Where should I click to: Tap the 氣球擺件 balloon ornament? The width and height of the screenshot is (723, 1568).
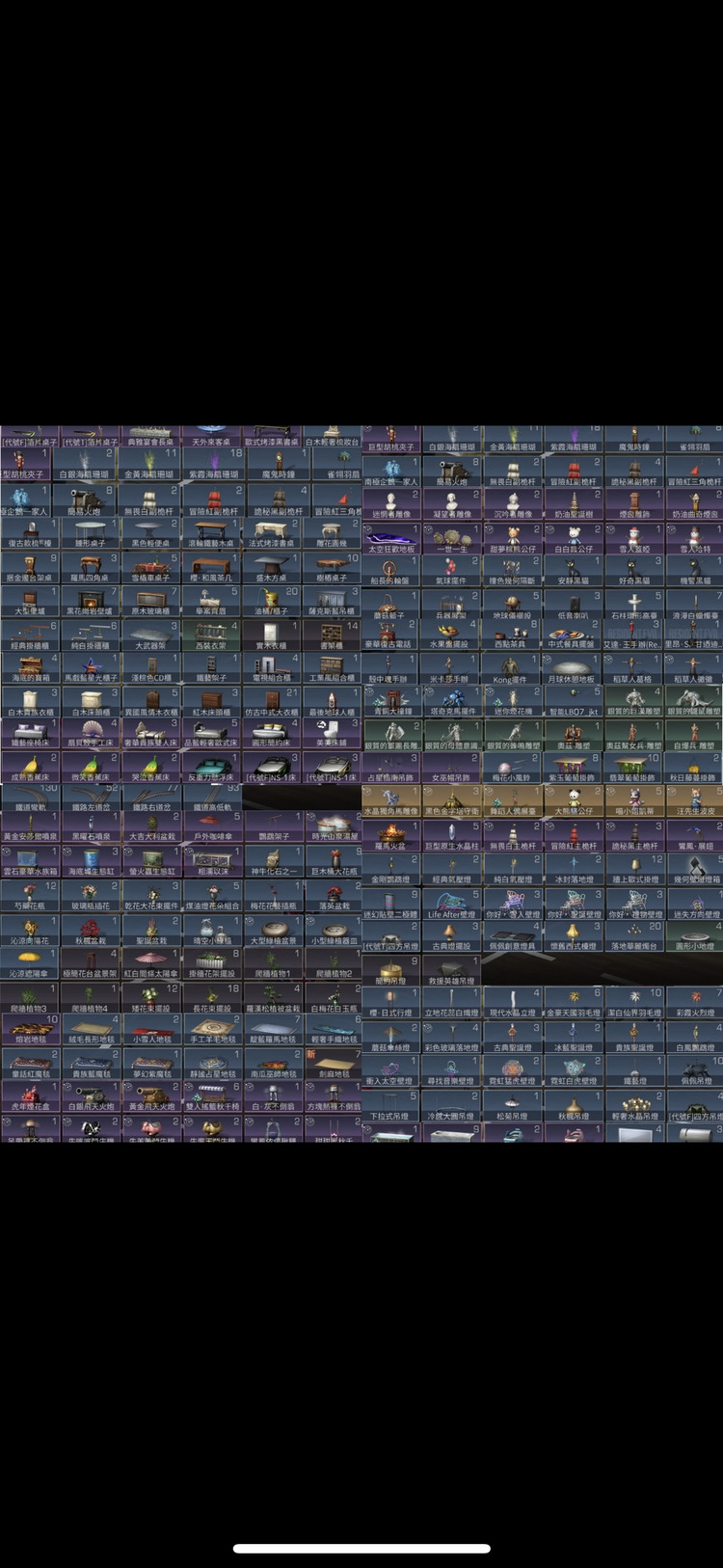[451, 573]
